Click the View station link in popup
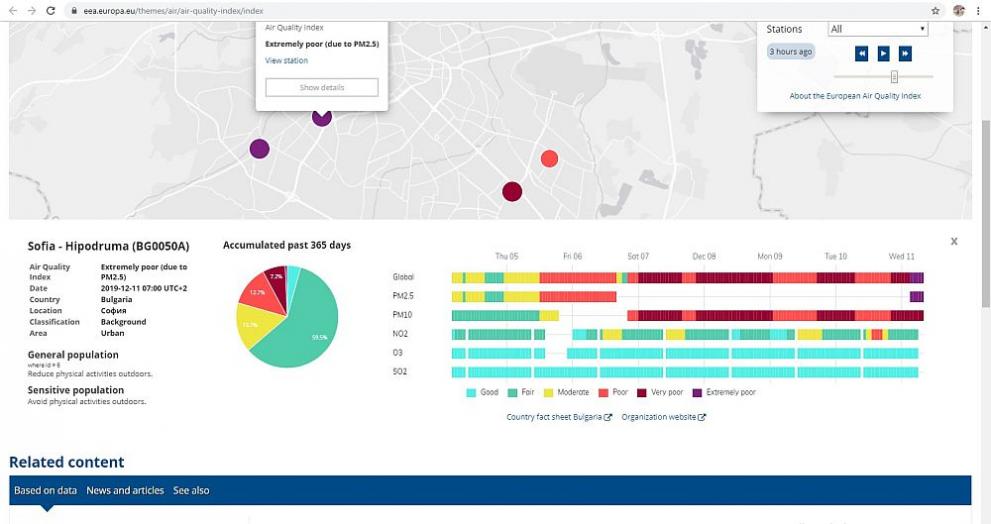Viewport: 991px width, 524px height. point(286,61)
